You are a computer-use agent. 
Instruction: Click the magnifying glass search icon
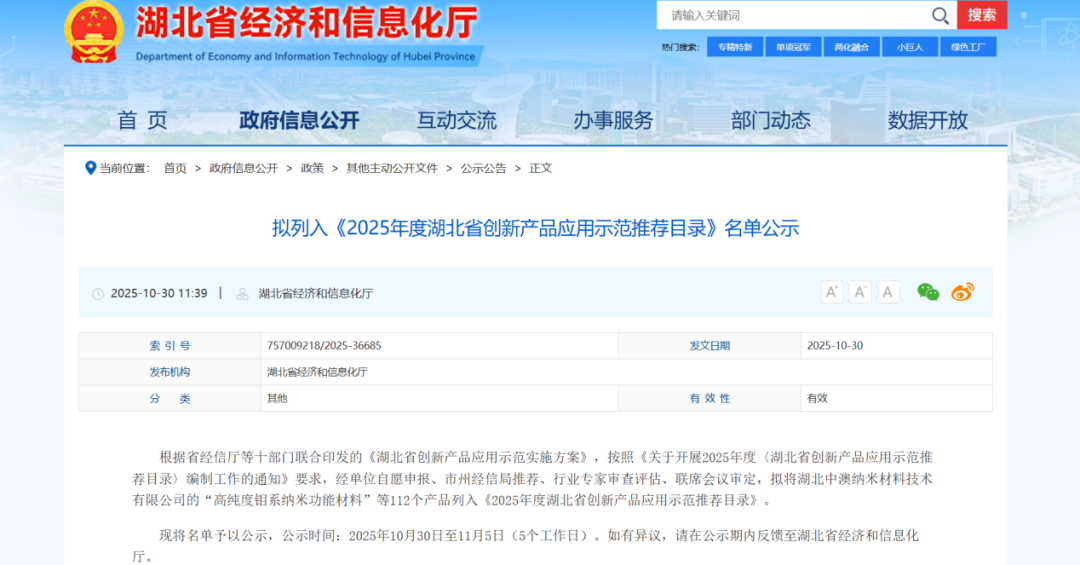pyautogui.click(x=940, y=15)
